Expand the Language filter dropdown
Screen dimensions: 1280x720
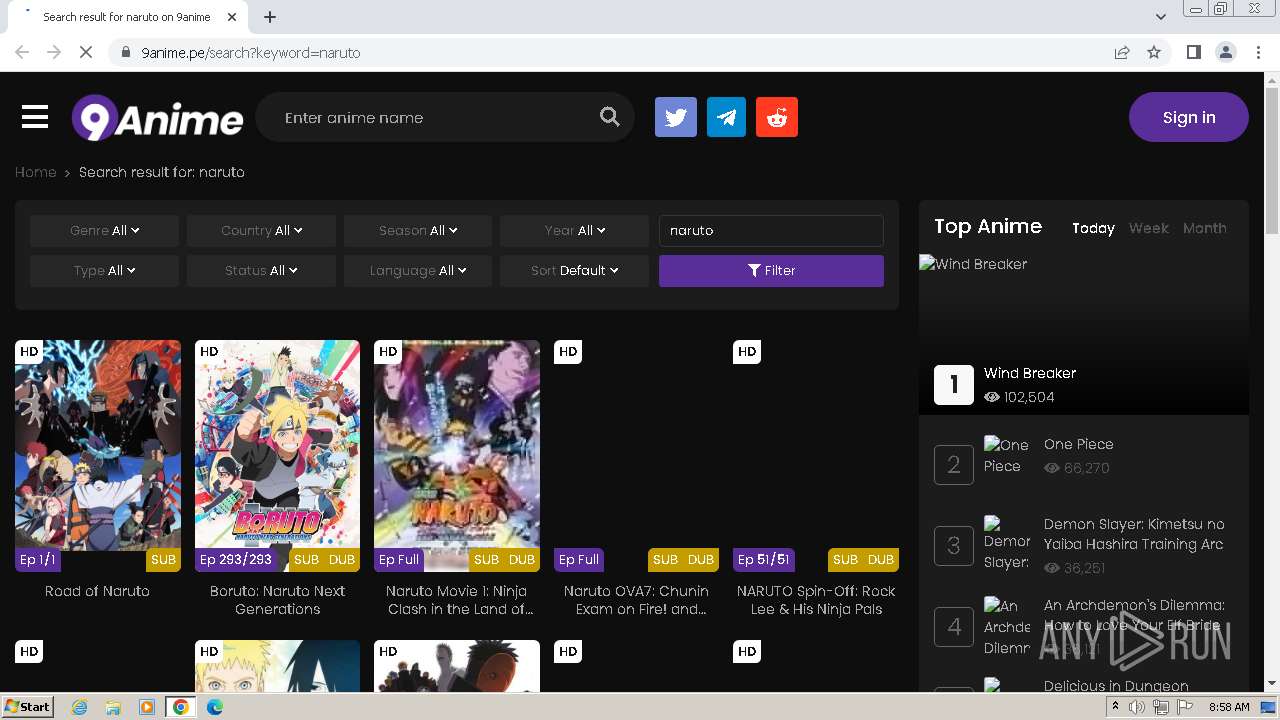pos(418,270)
